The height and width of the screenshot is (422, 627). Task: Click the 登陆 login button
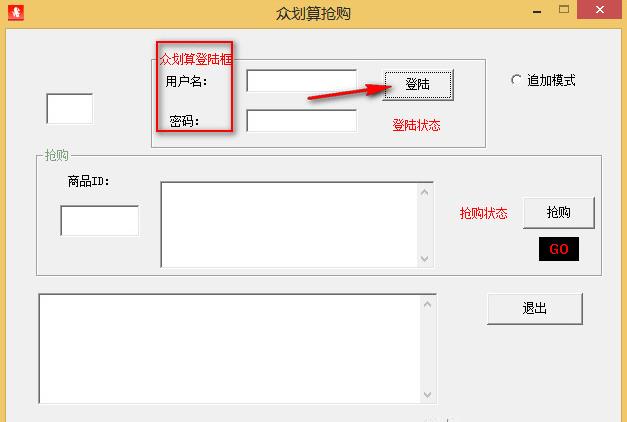point(418,85)
